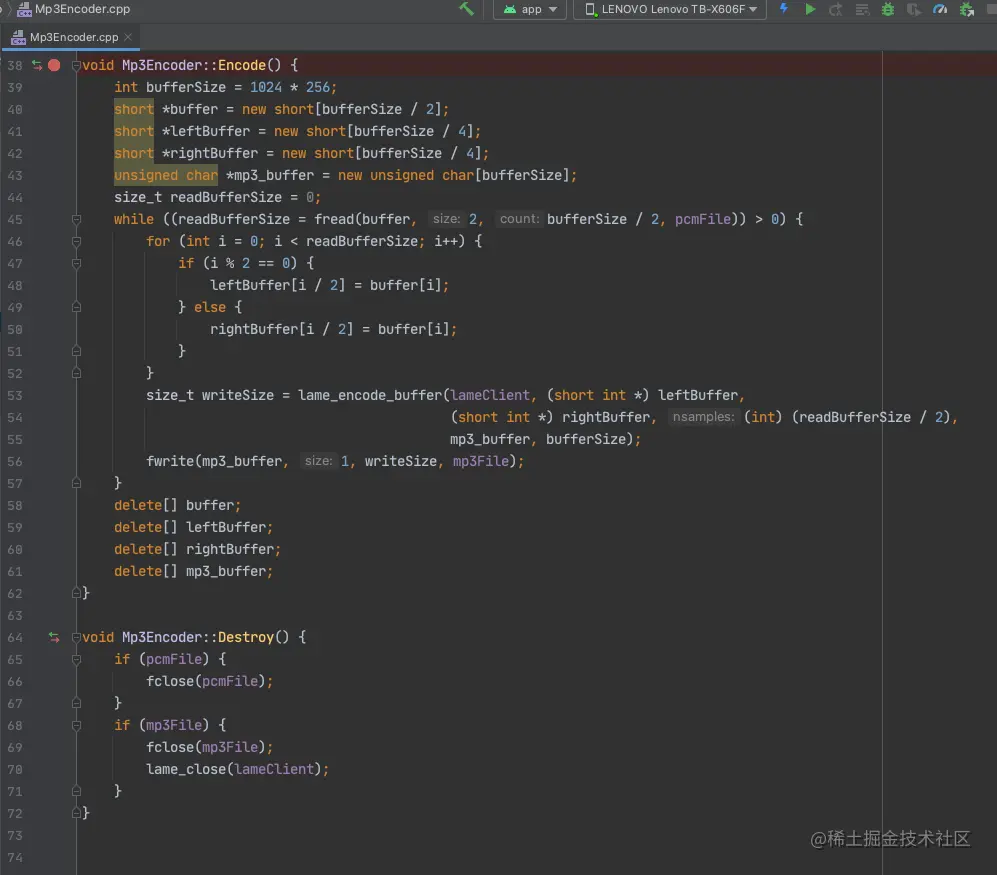
Task: Open the Profile gauge icon
Action: pyautogui.click(x=940, y=9)
